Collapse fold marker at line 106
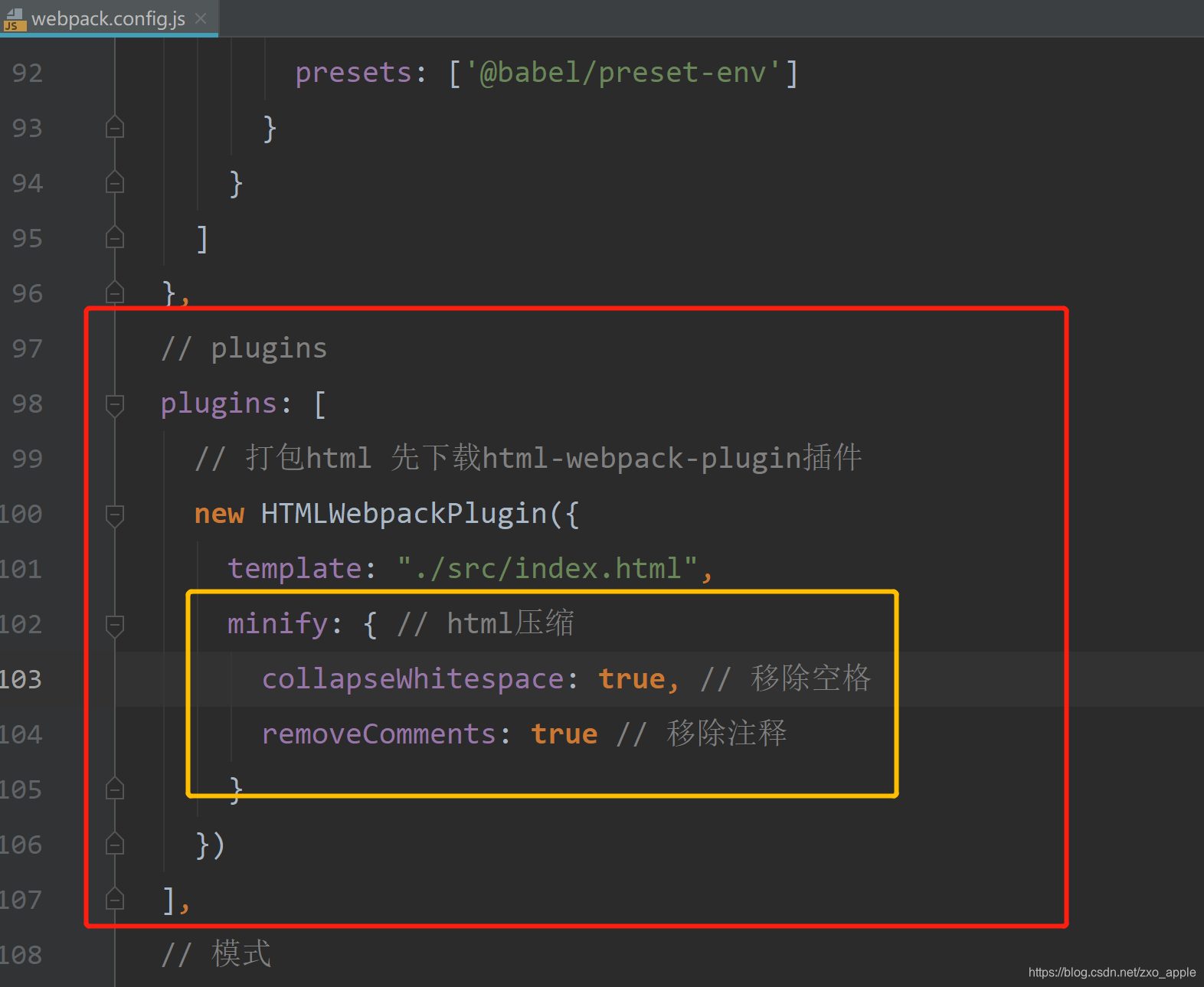Viewport: 1204px width, 987px height. pyautogui.click(x=115, y=844)
